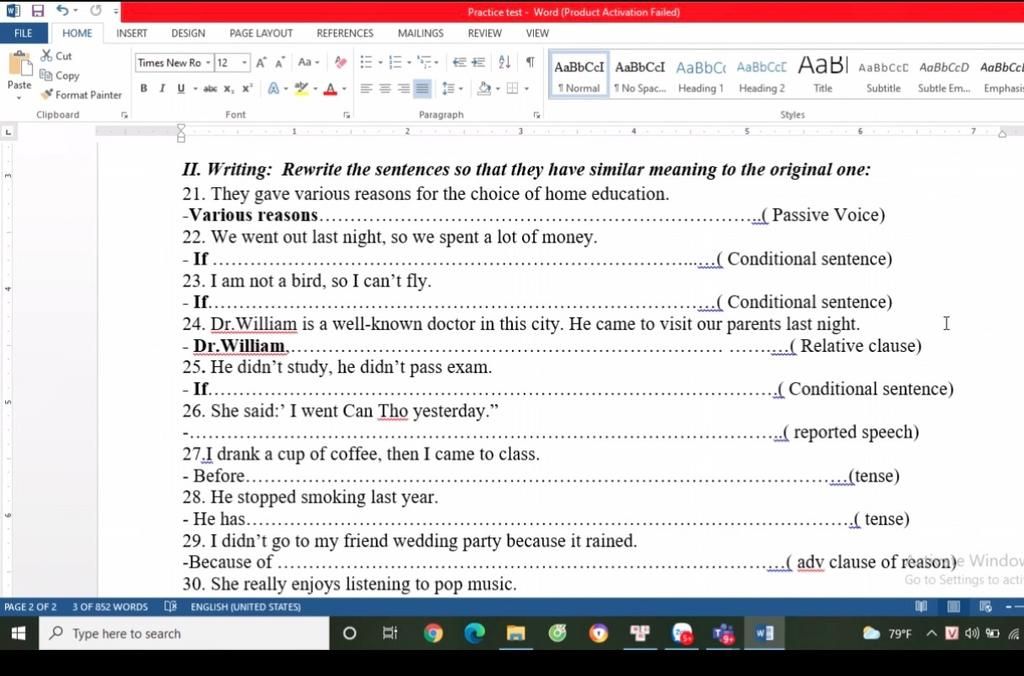Toggle Underline formatting
This screenshot has height=676, width=1024.
point(181,89)
